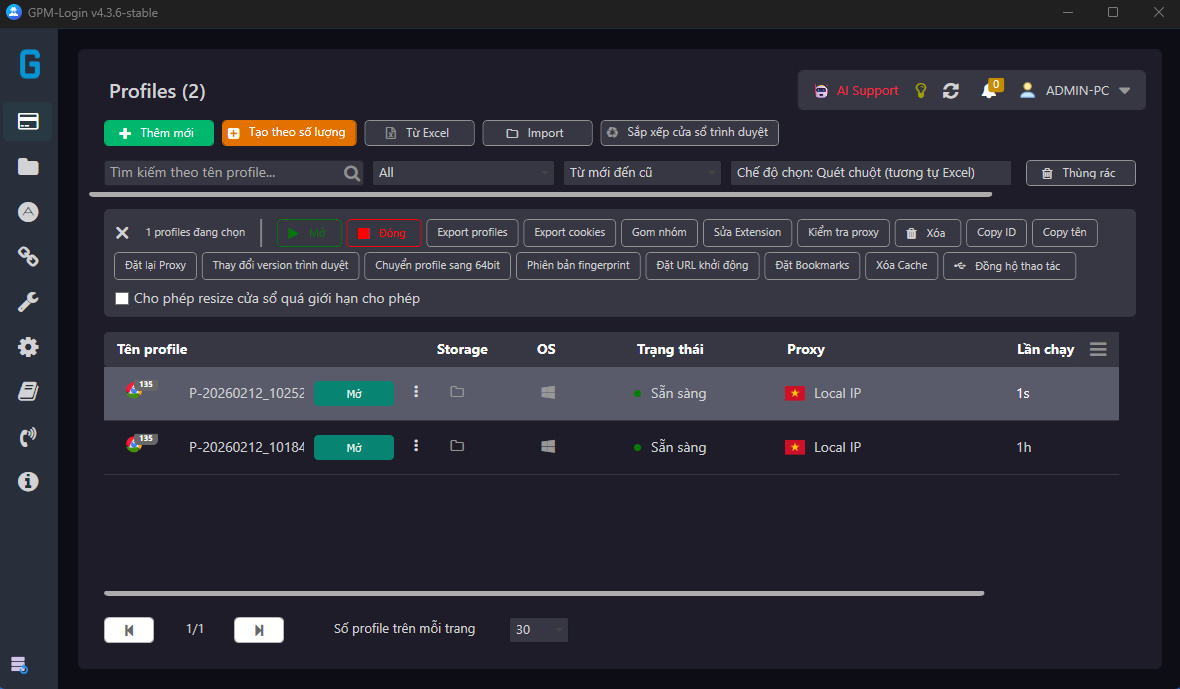
Task: Click the refresh sync icon in header
Action: click(x=951, y=91)
